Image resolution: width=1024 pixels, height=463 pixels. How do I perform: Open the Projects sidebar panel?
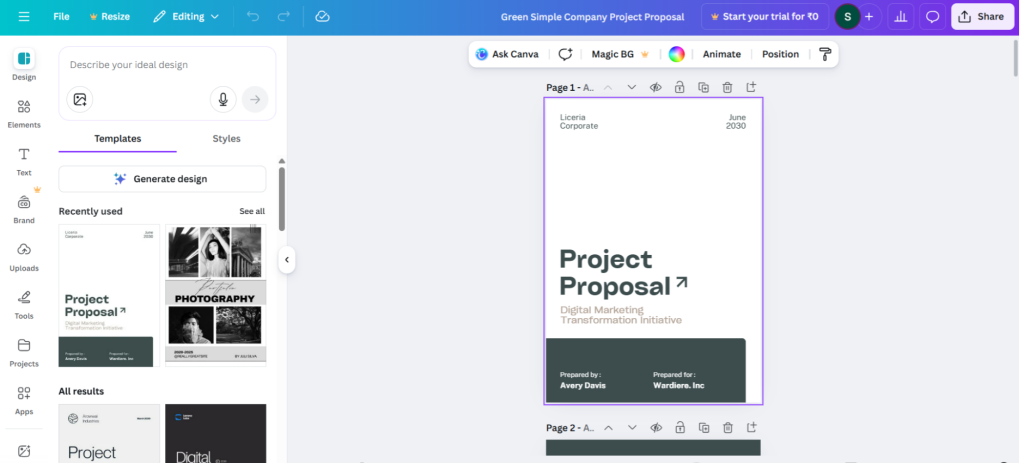point(24,353)
